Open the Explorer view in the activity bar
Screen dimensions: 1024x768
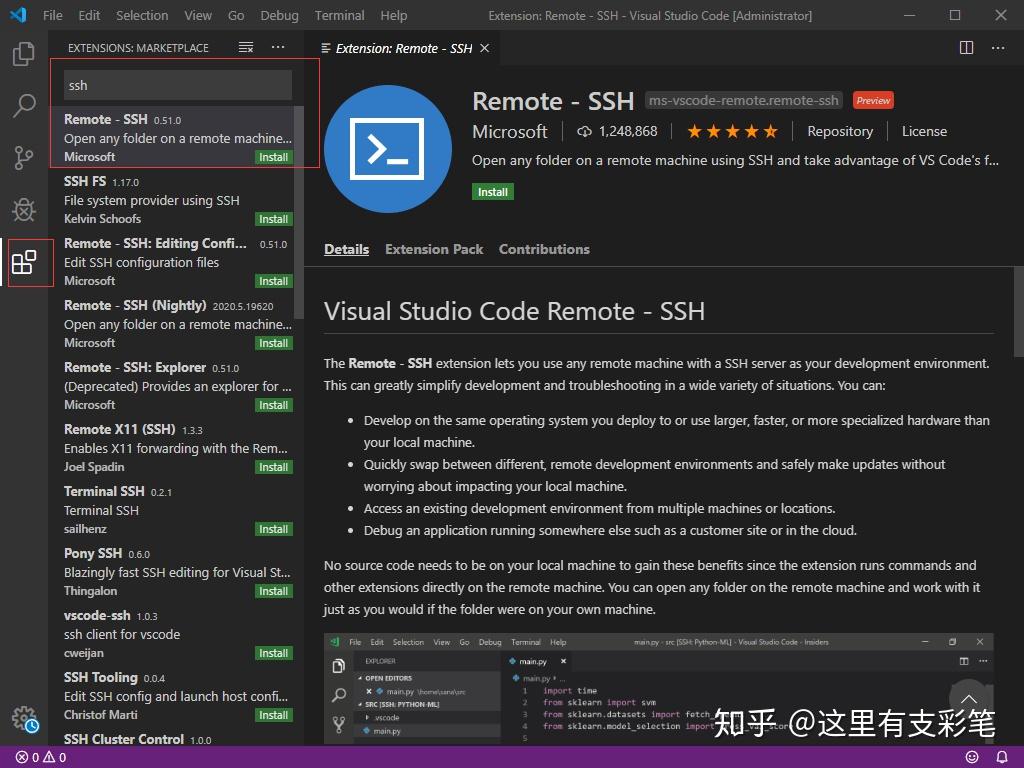(x=22, y=56)
